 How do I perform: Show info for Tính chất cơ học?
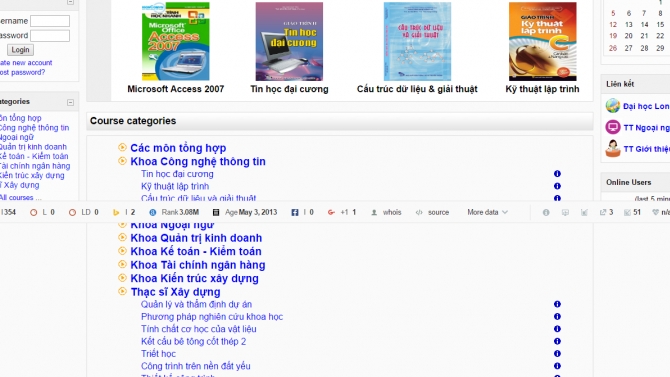pyautogui.click(x=557, y=329)
